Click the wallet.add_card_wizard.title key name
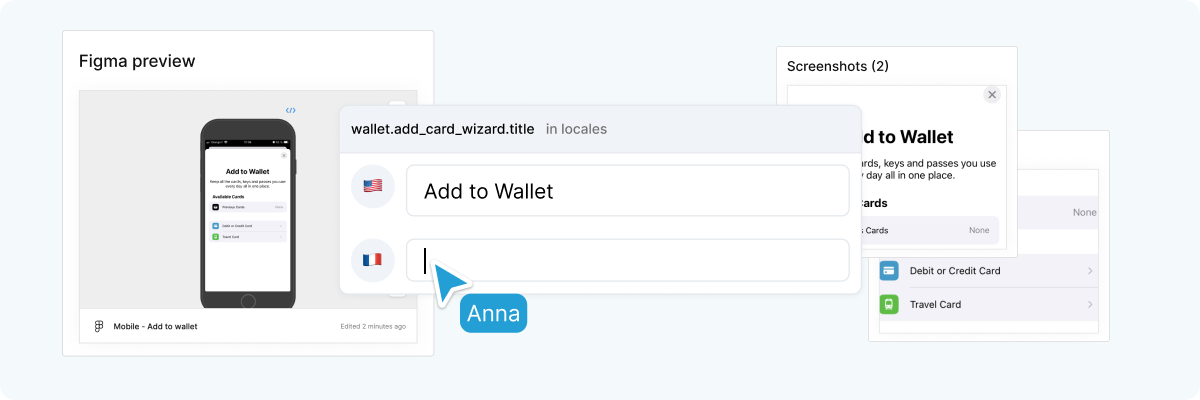 click(x=442, y=129)
